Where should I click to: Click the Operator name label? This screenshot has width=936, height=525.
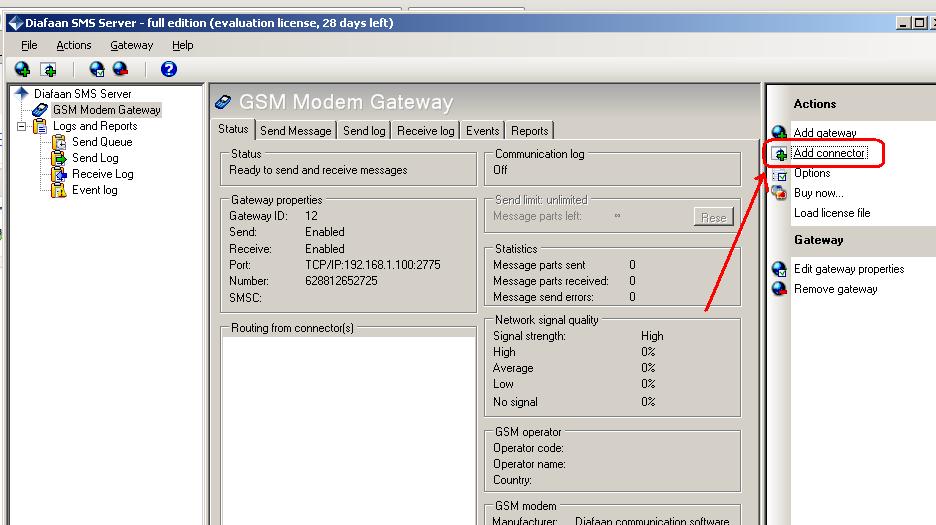tap(529, 464)
